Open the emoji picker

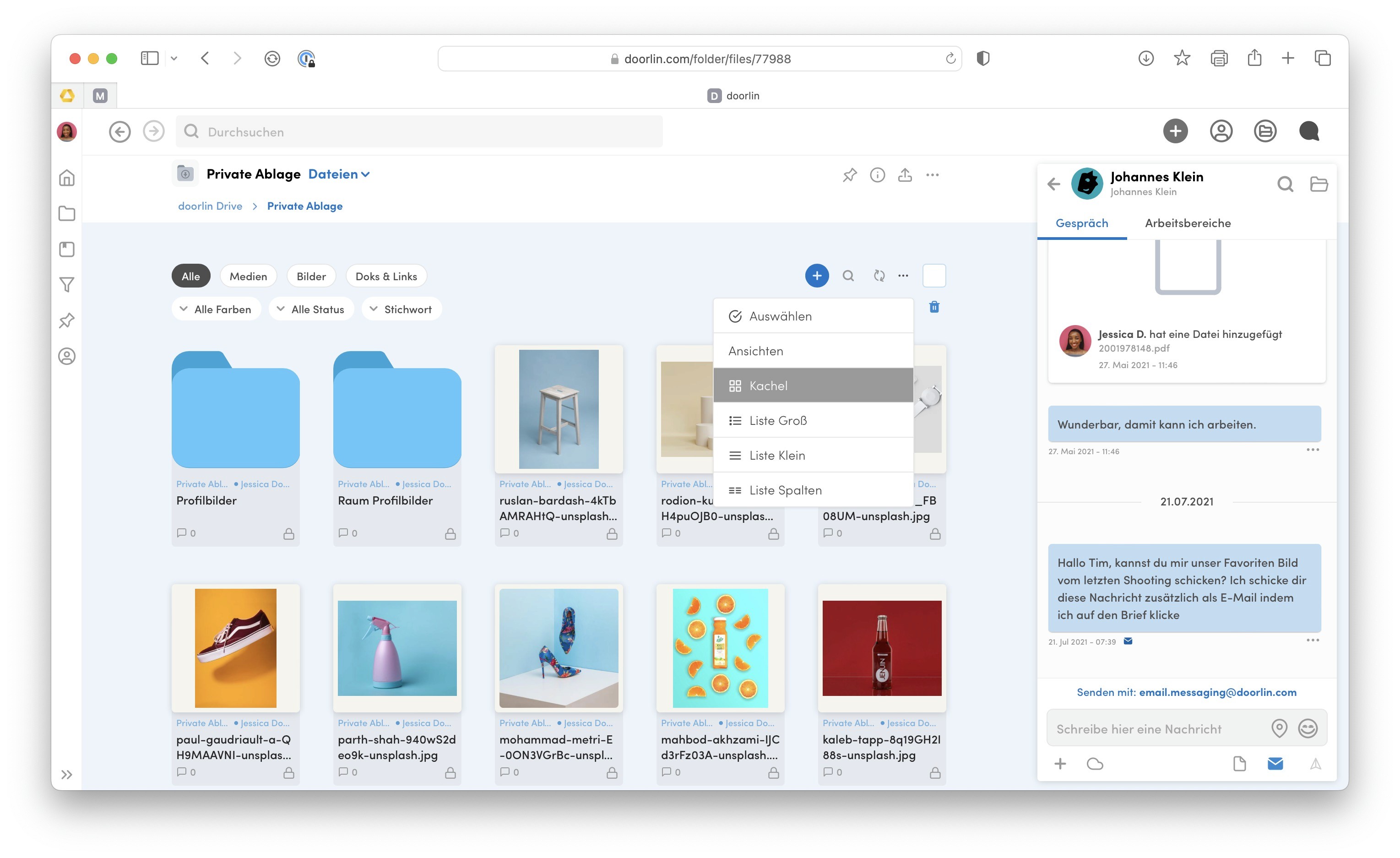1308,728
